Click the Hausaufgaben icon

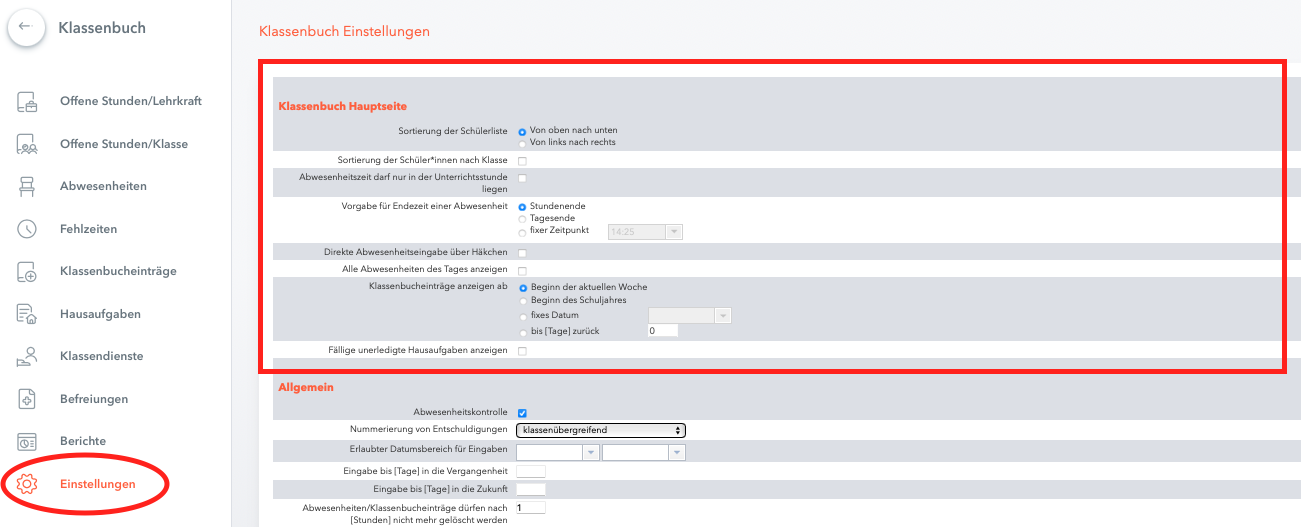[x=27, y=314]
